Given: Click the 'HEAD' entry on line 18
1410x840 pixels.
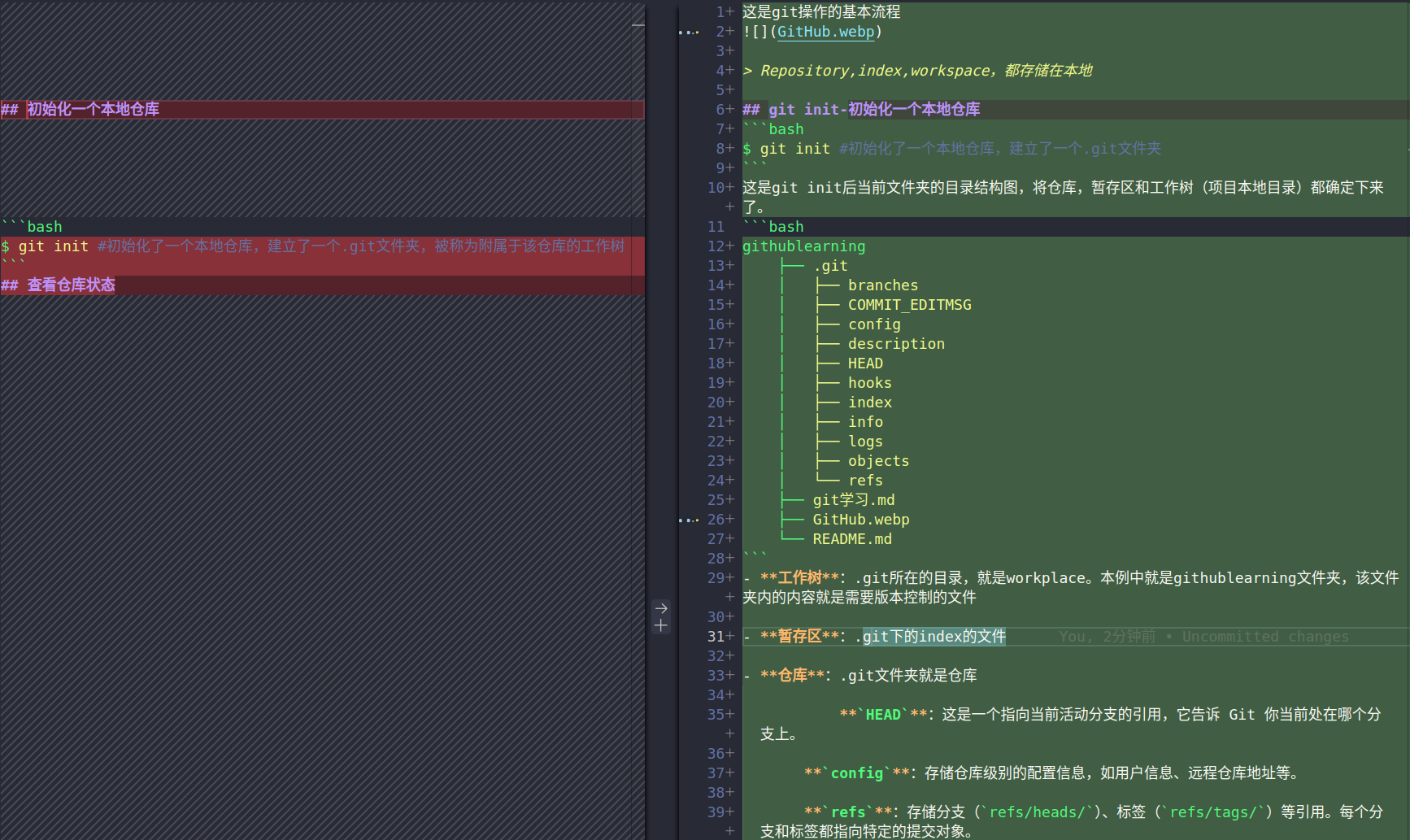Looking at the screenshot, I should 865,363.
